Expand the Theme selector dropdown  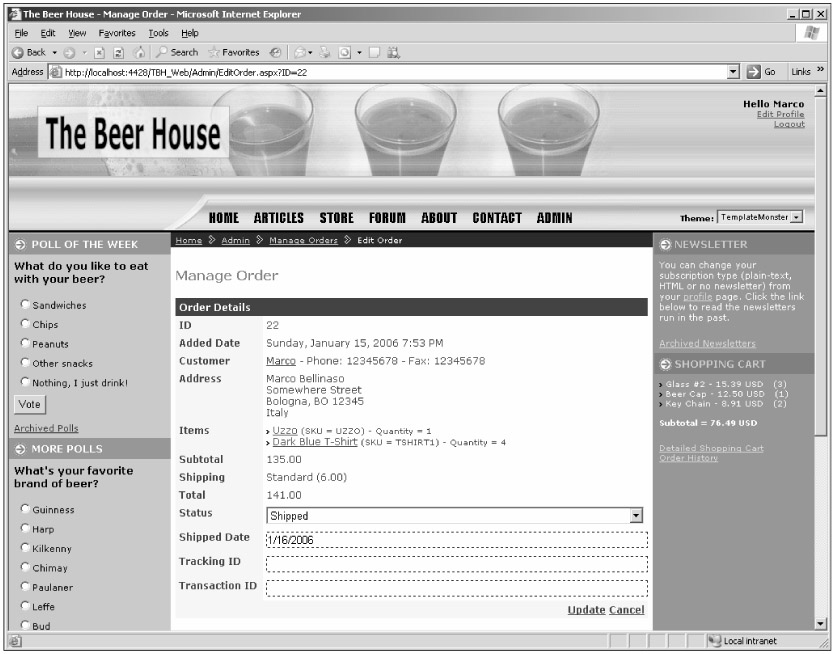(797, 218)
